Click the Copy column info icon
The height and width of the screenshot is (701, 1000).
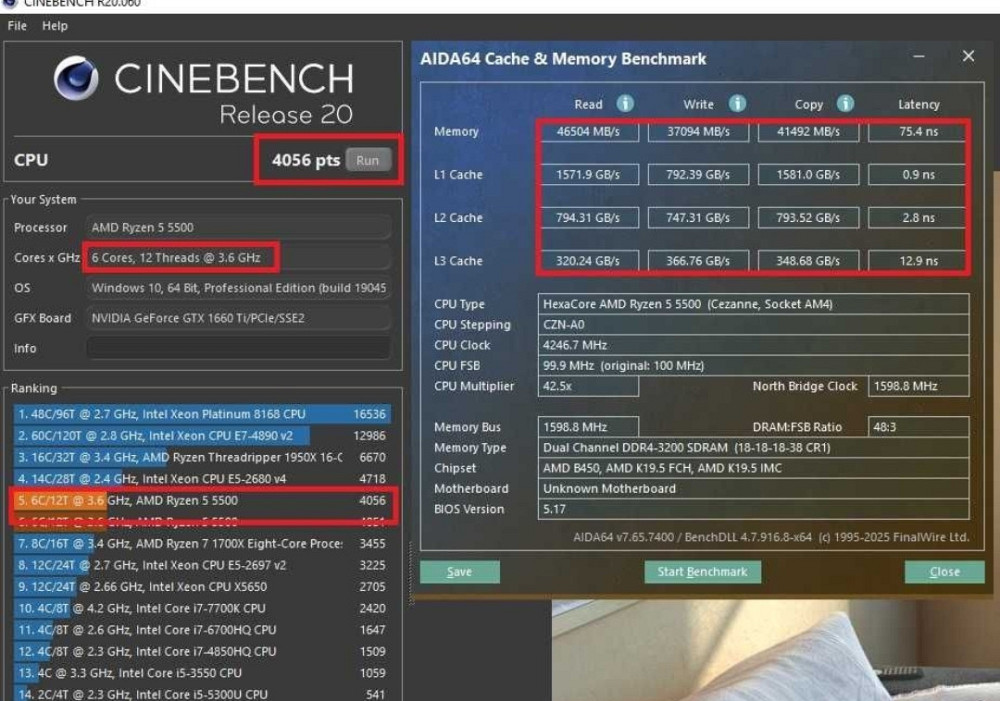pos(845,103)
